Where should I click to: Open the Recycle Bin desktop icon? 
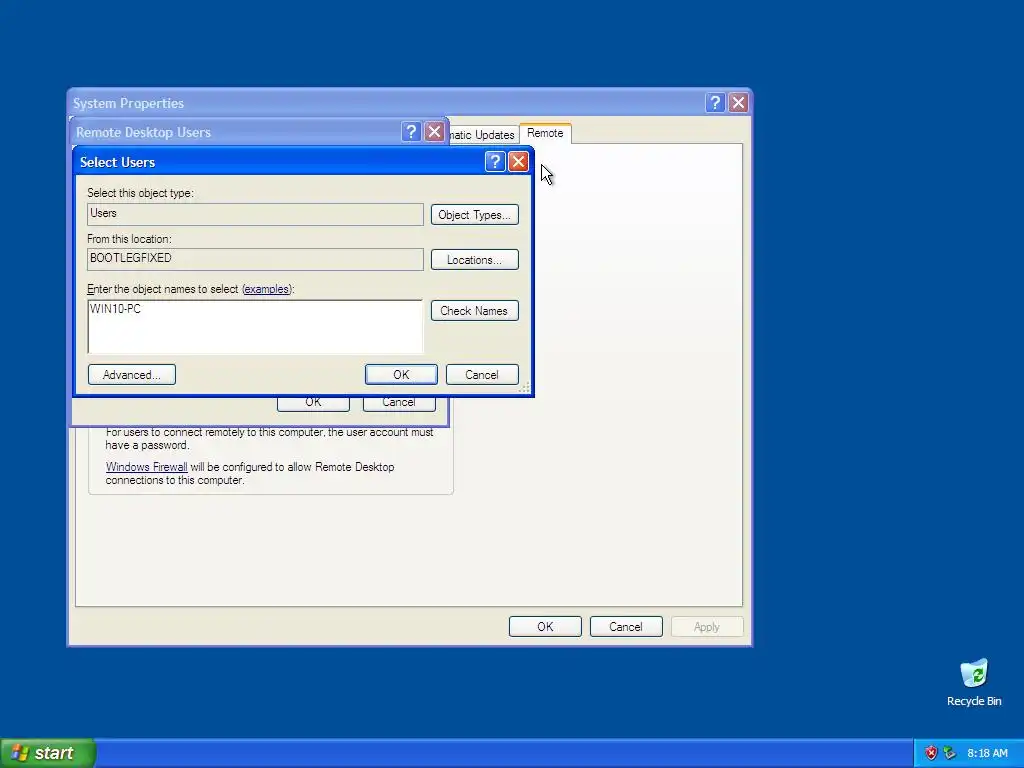point(974,682)
